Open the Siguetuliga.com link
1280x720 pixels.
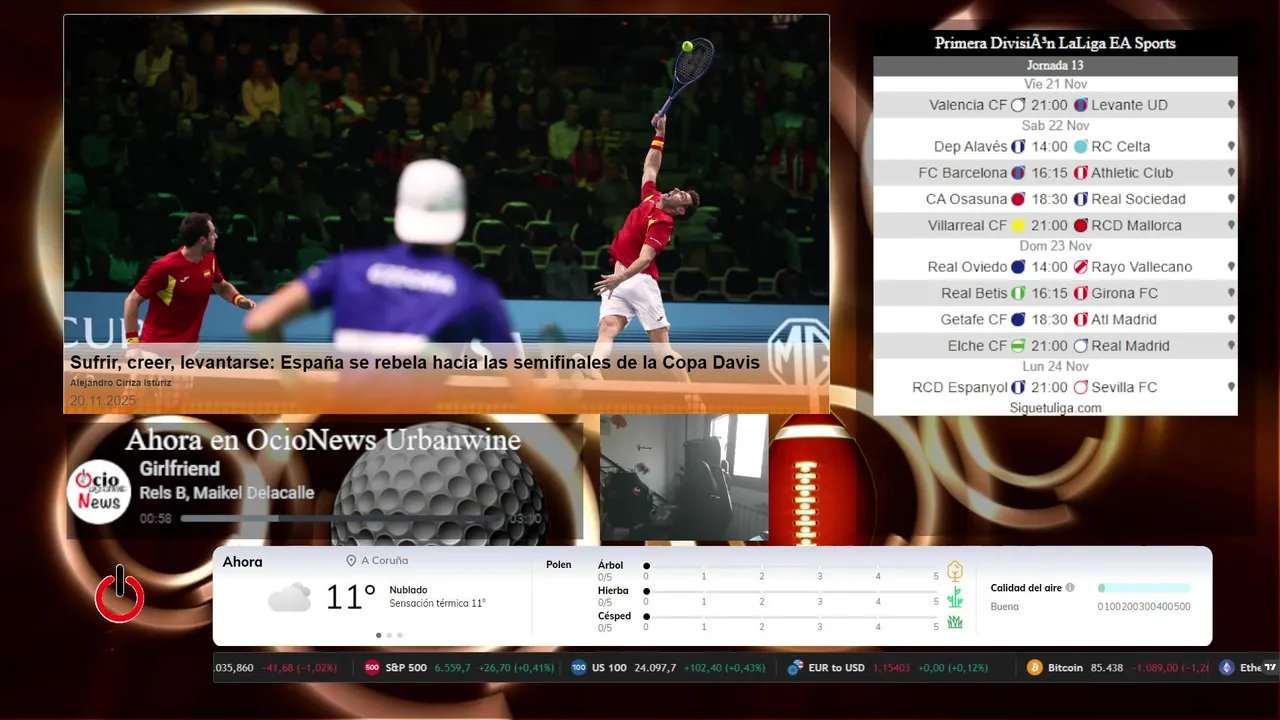pos(1055,408)
